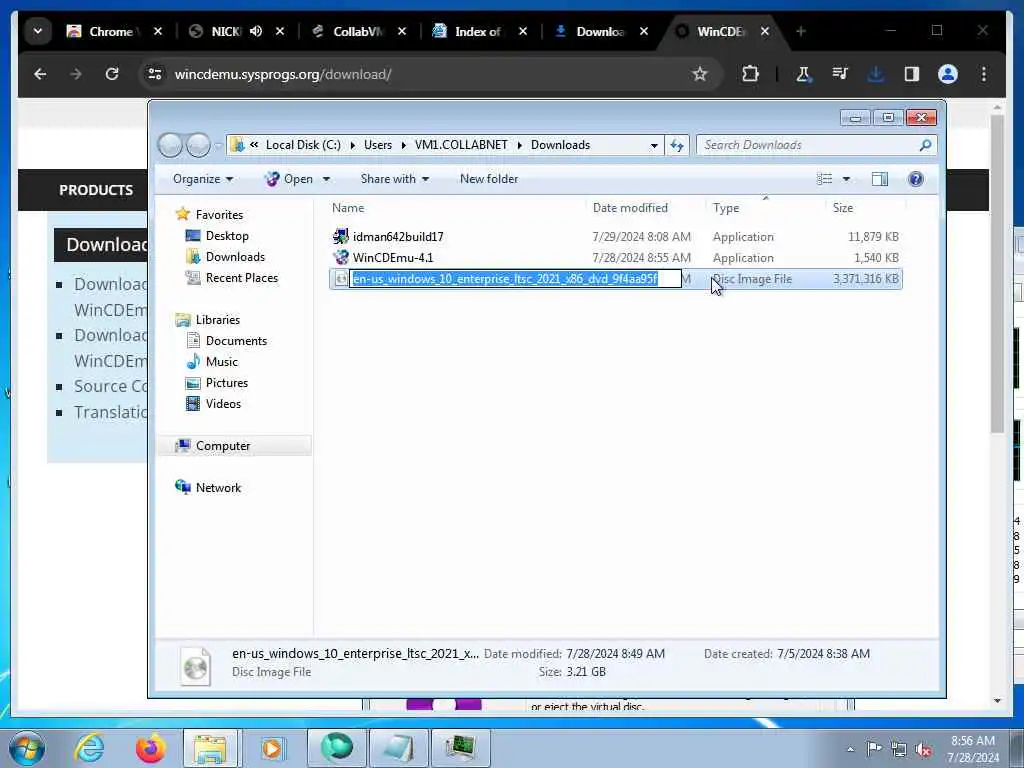This screenshot has height=768, width=1024.
Task: Open Explorer help icon
Action: pos(916,179)
